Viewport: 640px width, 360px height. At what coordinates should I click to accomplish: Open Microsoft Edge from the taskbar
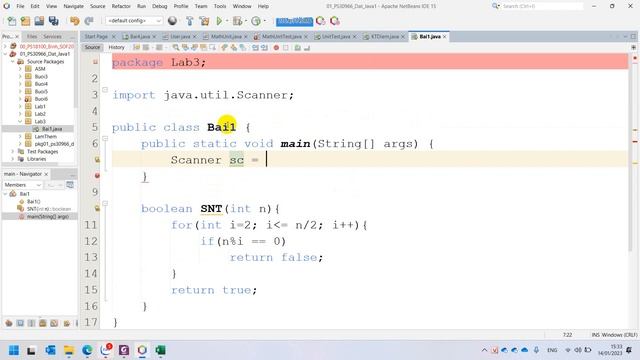click(87, 350)
